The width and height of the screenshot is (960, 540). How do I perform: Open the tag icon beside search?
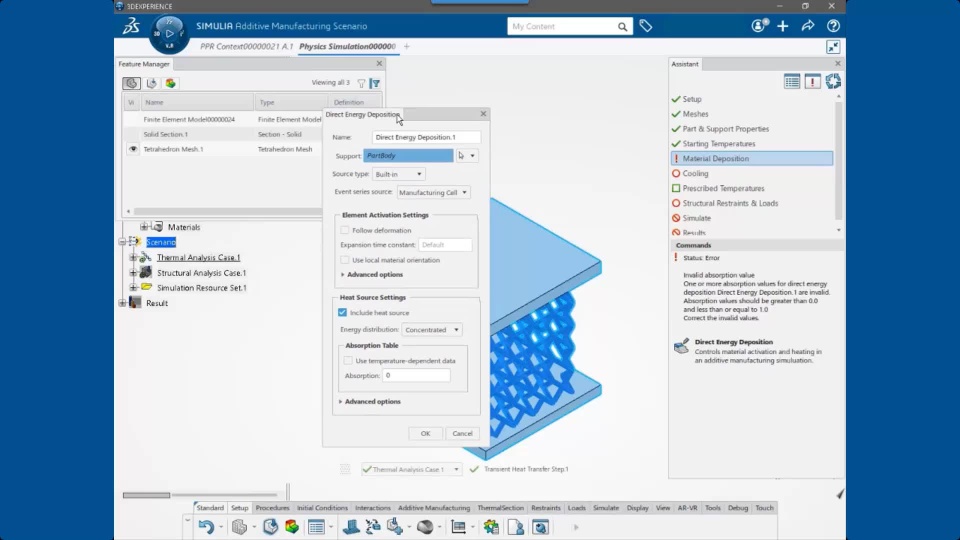pos(645,26)
